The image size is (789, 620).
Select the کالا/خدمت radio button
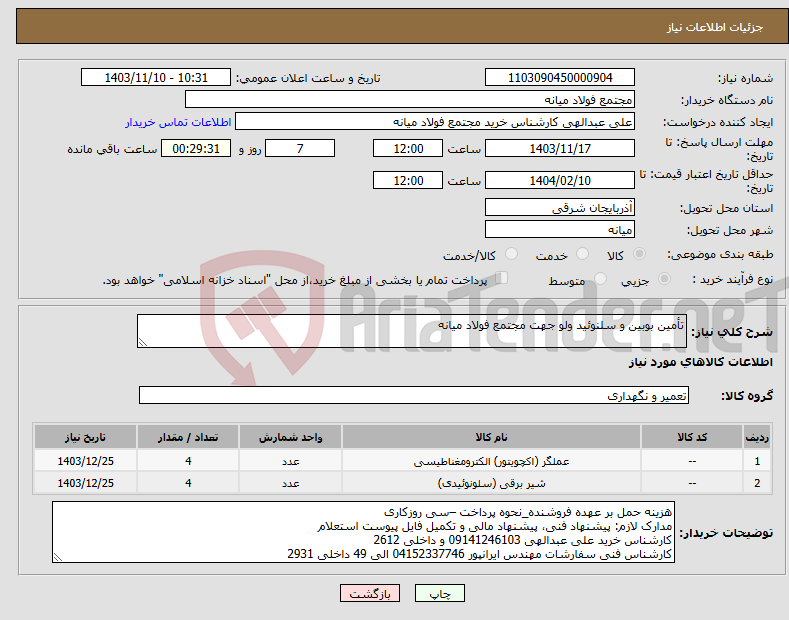(511, 254)
